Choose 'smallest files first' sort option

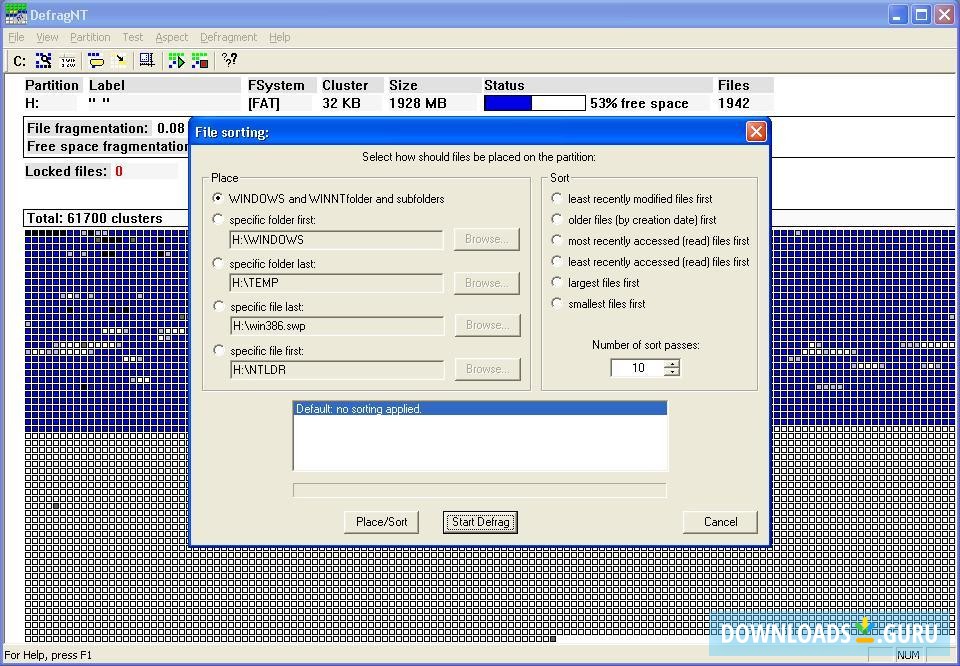pyautogui.click(x=557, y=304)
